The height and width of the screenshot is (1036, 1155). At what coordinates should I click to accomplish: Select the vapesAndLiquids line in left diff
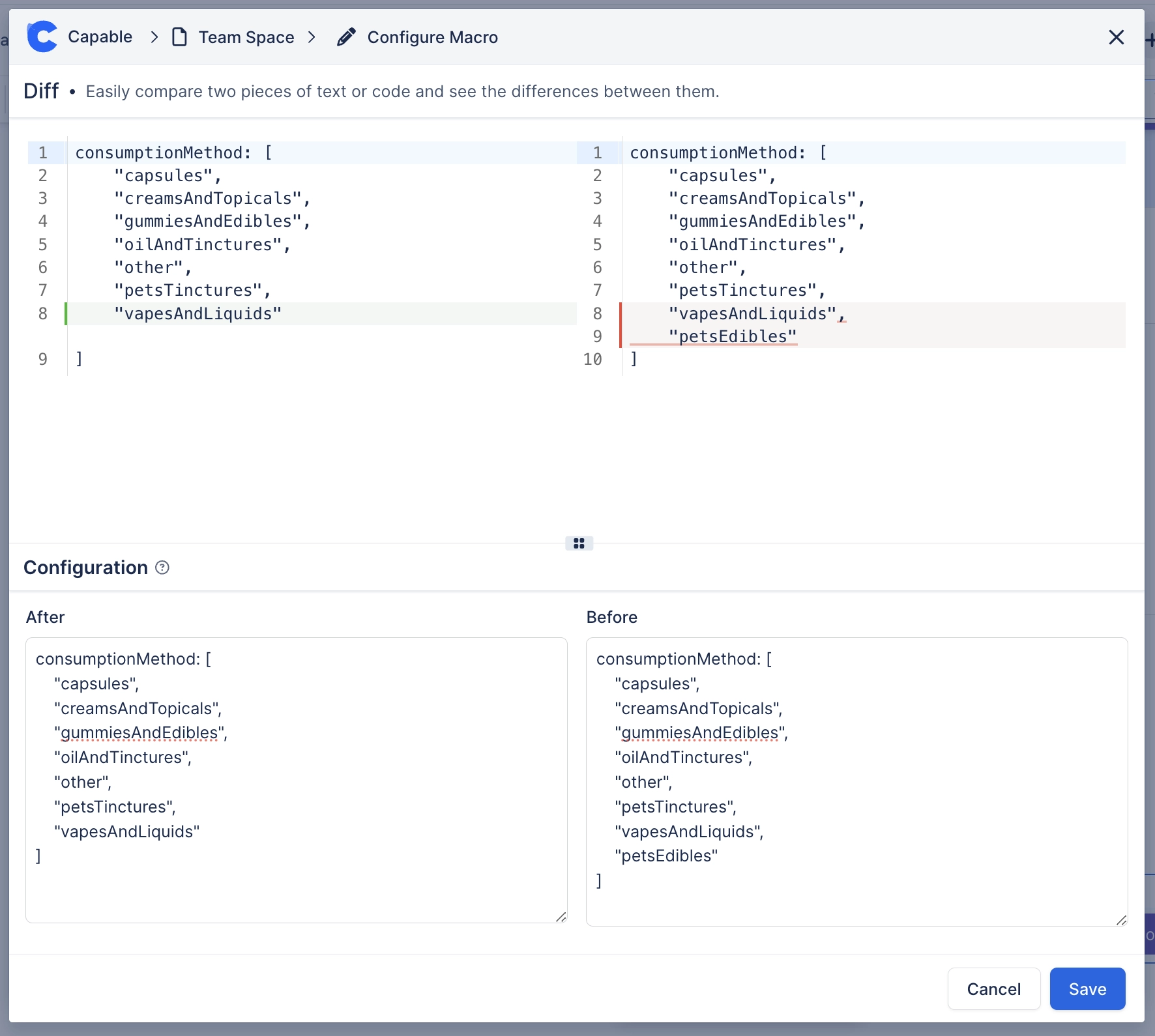[x=198, y=313]
